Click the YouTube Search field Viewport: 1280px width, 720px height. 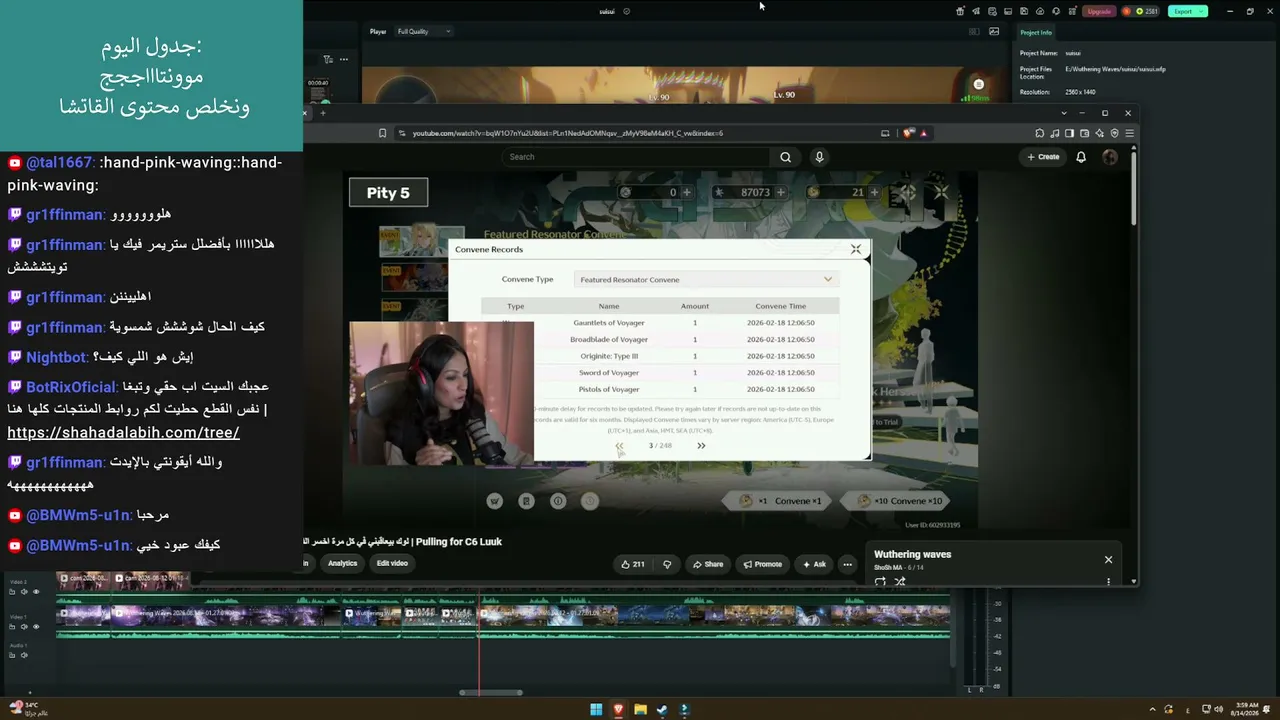(636, 157)
